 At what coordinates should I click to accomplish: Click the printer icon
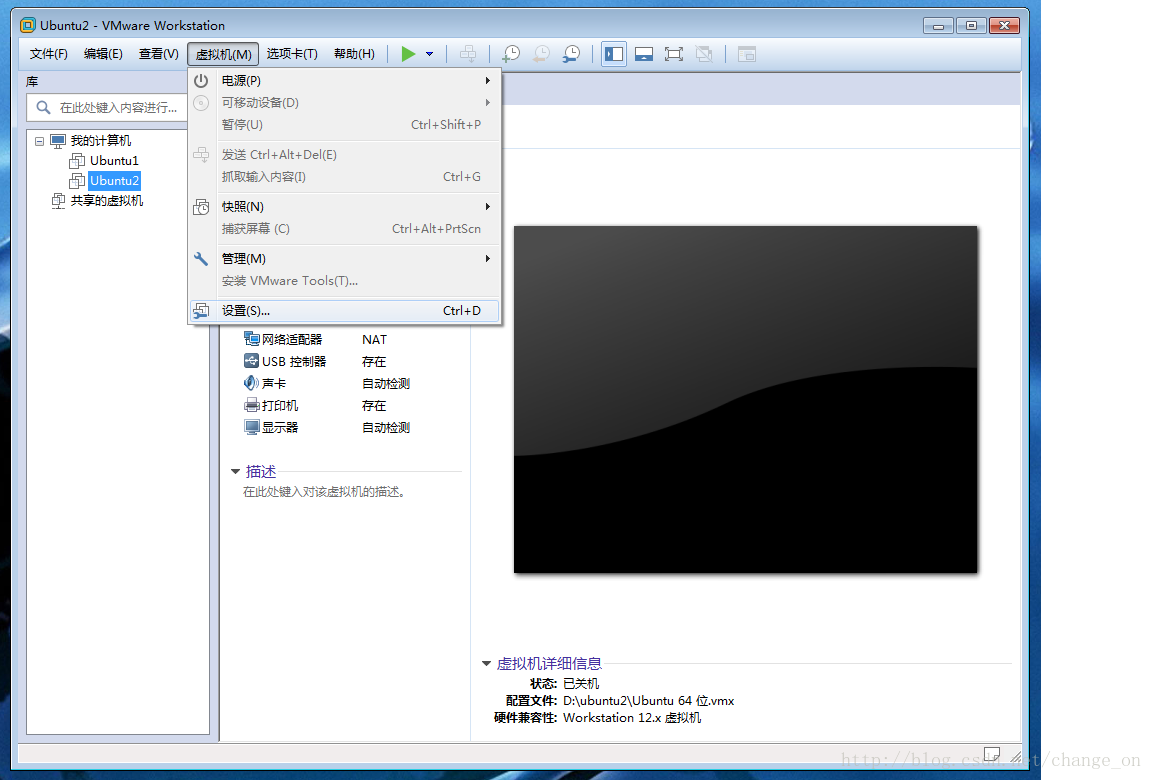pyautogui.click(x=251, y=405)
